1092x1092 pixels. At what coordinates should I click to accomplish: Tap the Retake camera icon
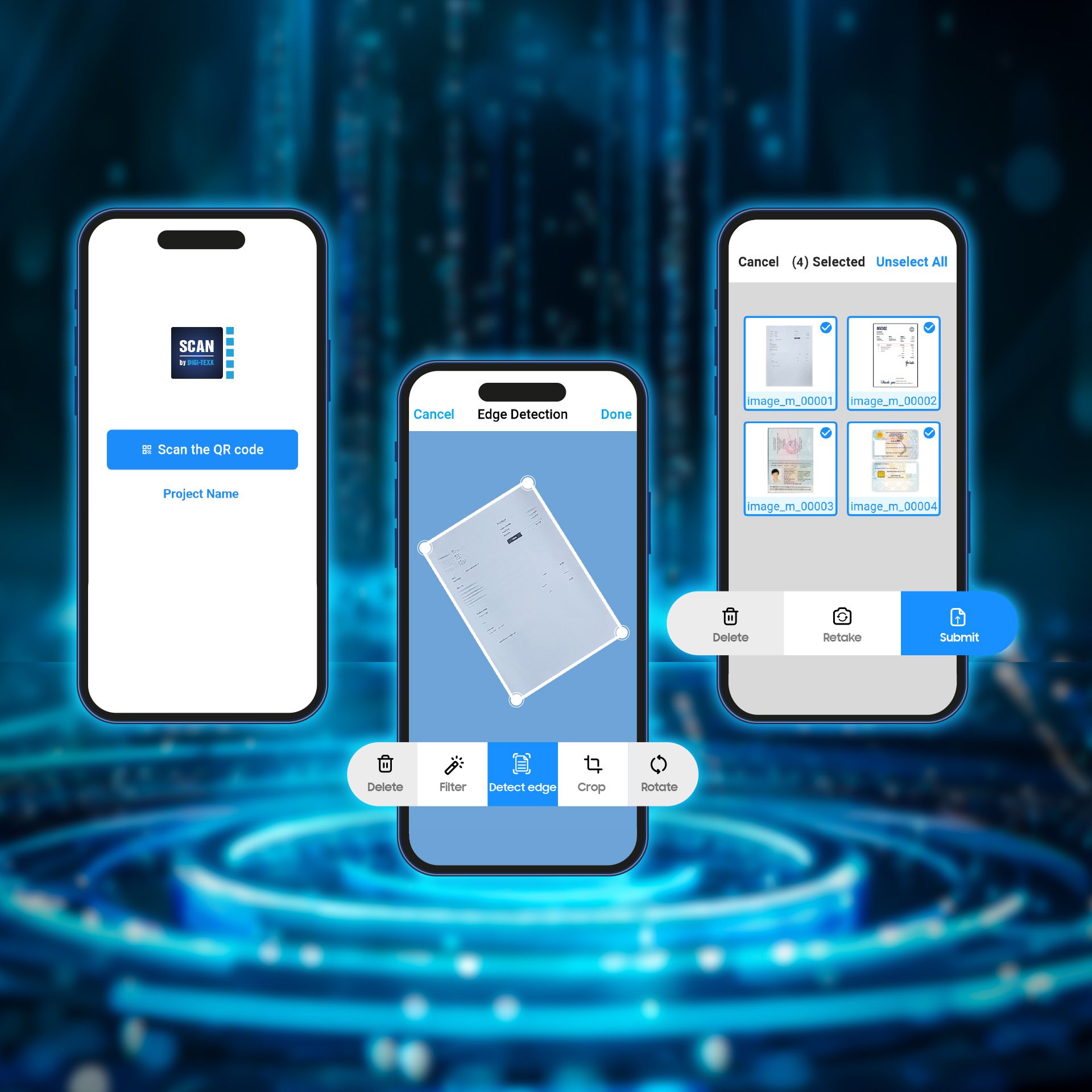click(842, 618)
